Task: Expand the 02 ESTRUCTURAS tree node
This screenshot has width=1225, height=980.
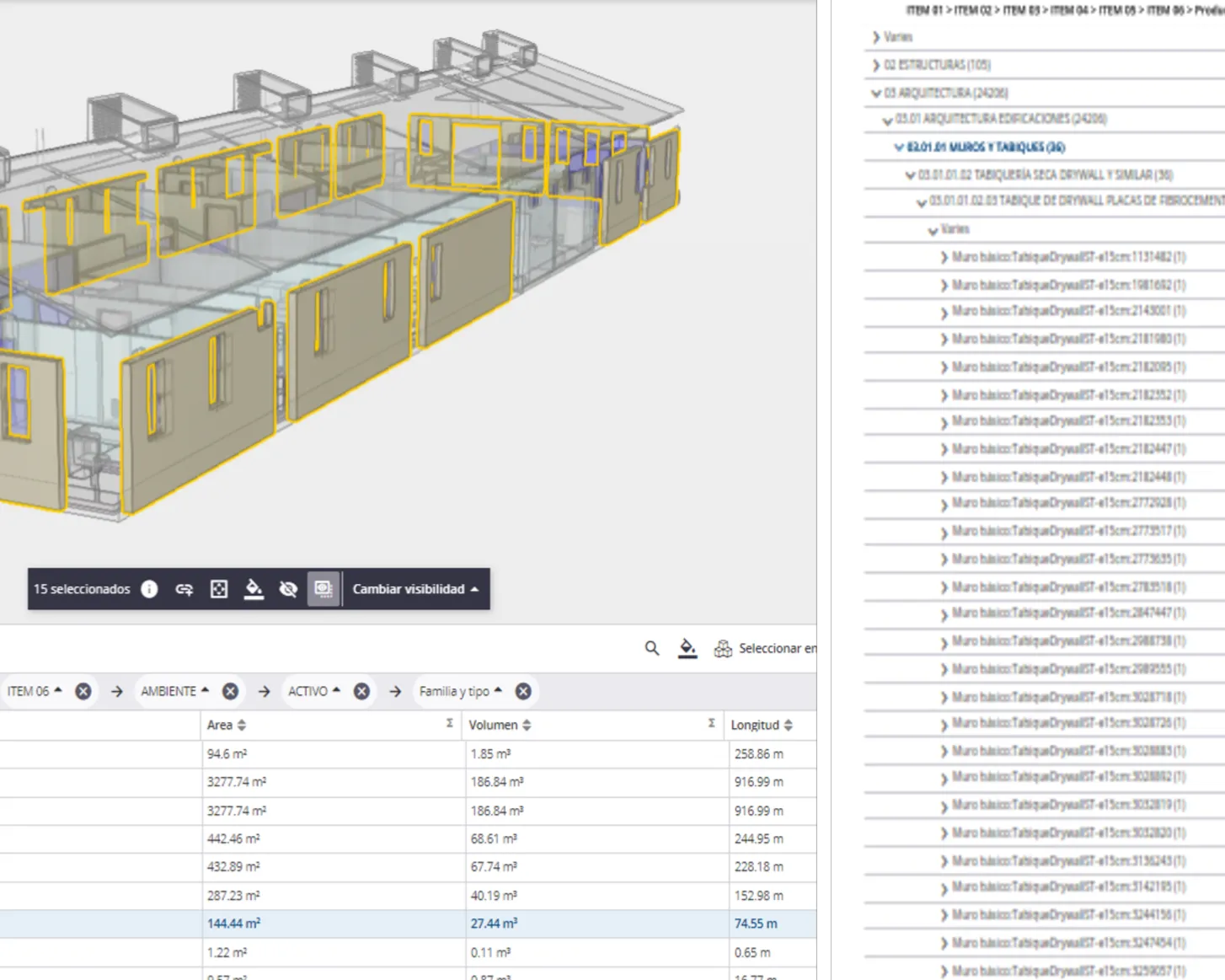Action: [876, 65]
